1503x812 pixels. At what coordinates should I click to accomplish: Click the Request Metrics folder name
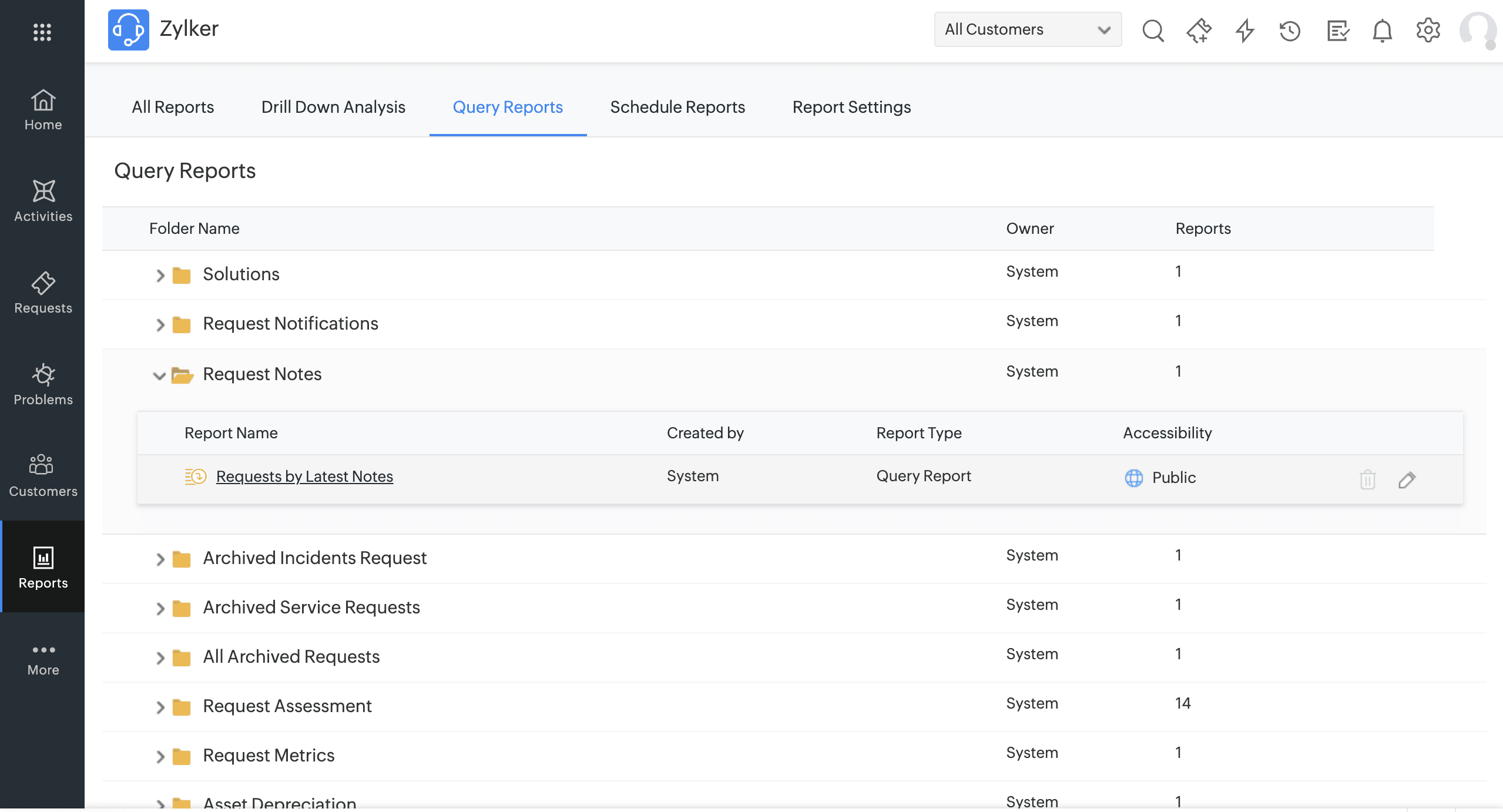269,755
